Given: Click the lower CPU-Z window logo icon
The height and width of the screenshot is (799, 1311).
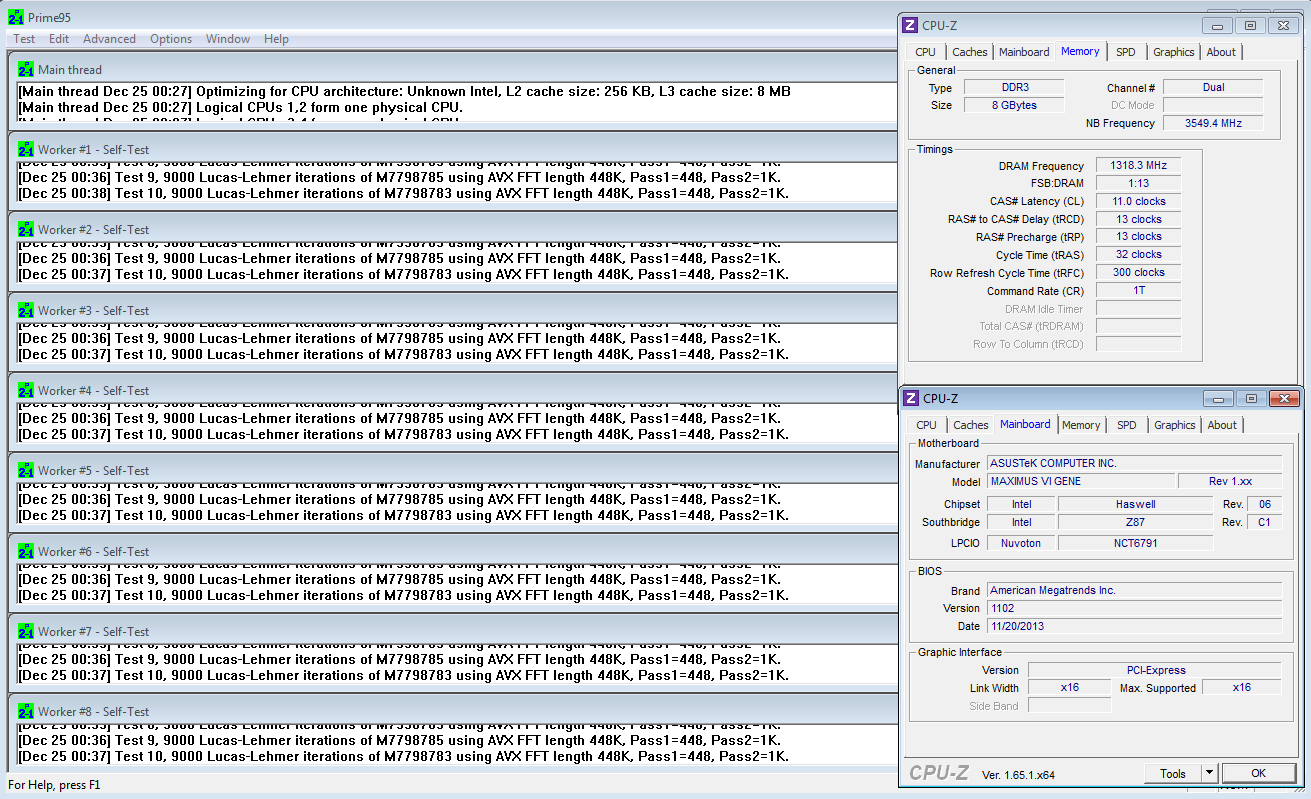Looking at the screenshot, I should click(x=911, y=398).
